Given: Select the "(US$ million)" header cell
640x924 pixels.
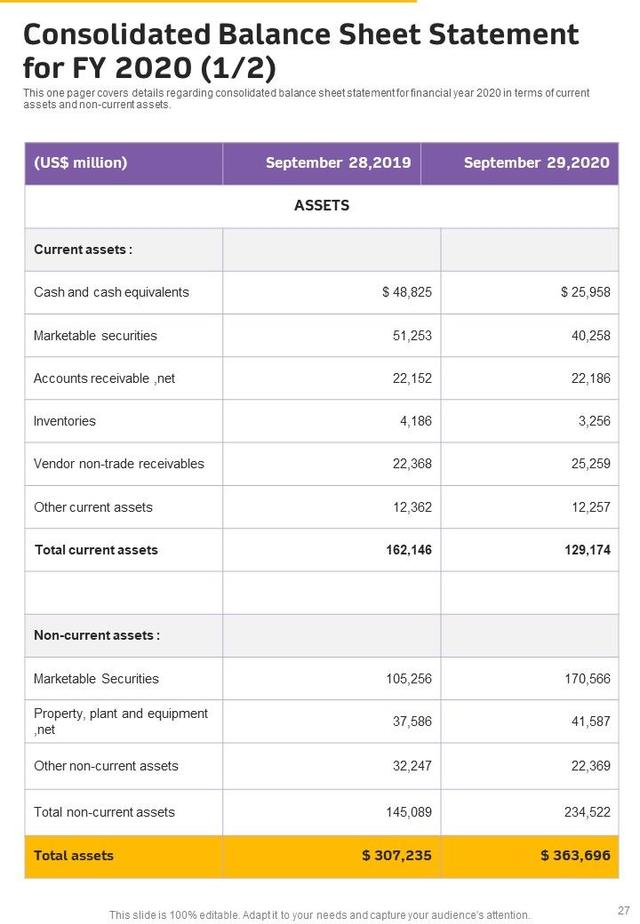Looking at the screenshot, I should click(x=81, y=163).
